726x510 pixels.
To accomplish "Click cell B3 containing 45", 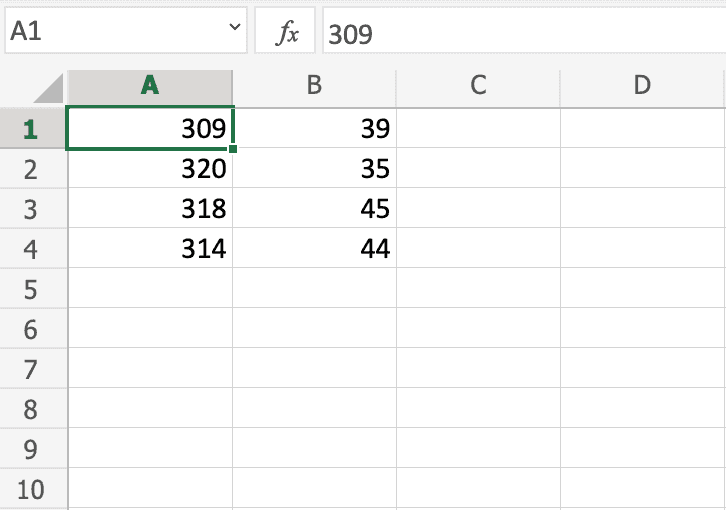I will coord(314,209).
